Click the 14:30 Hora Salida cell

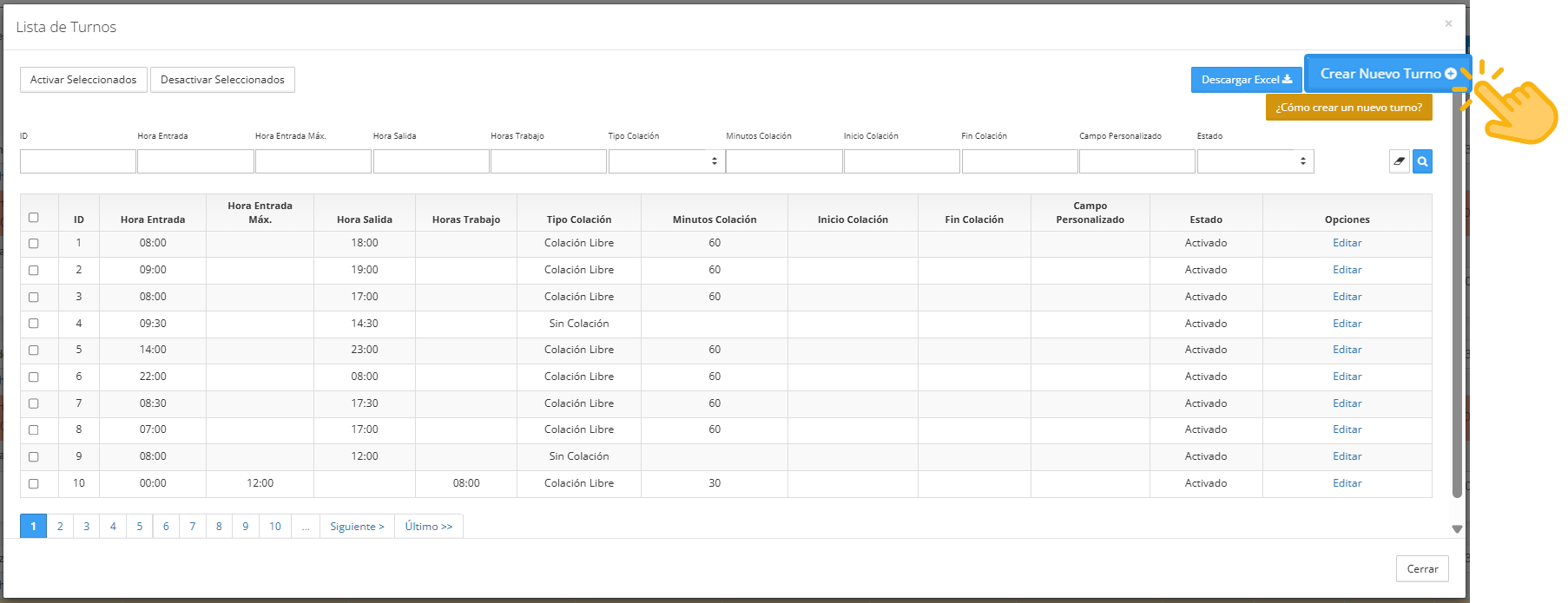[x=365, y=324]
